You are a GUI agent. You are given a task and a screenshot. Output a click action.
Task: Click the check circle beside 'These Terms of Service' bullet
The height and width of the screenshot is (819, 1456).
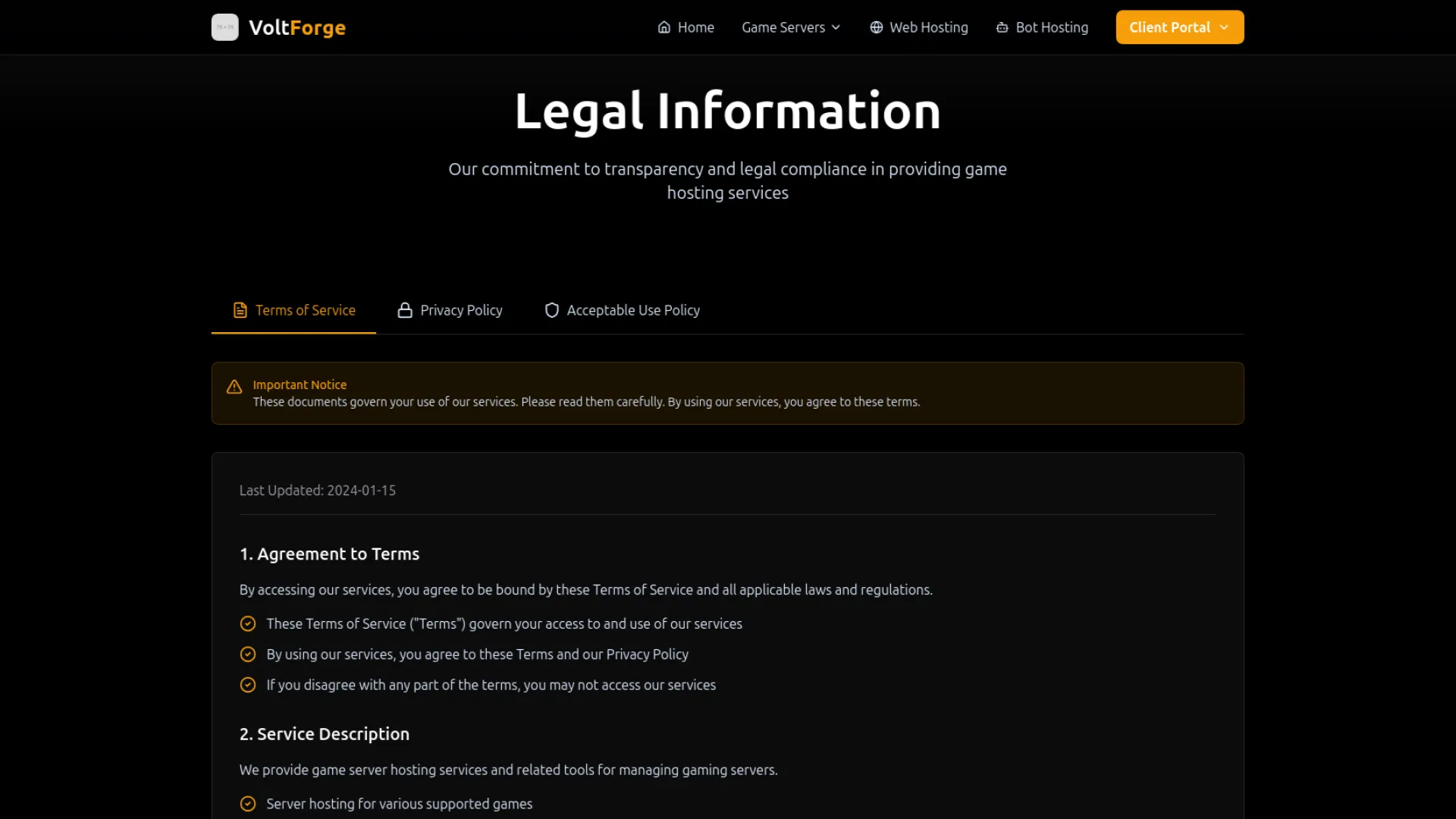tap(248, 623)
